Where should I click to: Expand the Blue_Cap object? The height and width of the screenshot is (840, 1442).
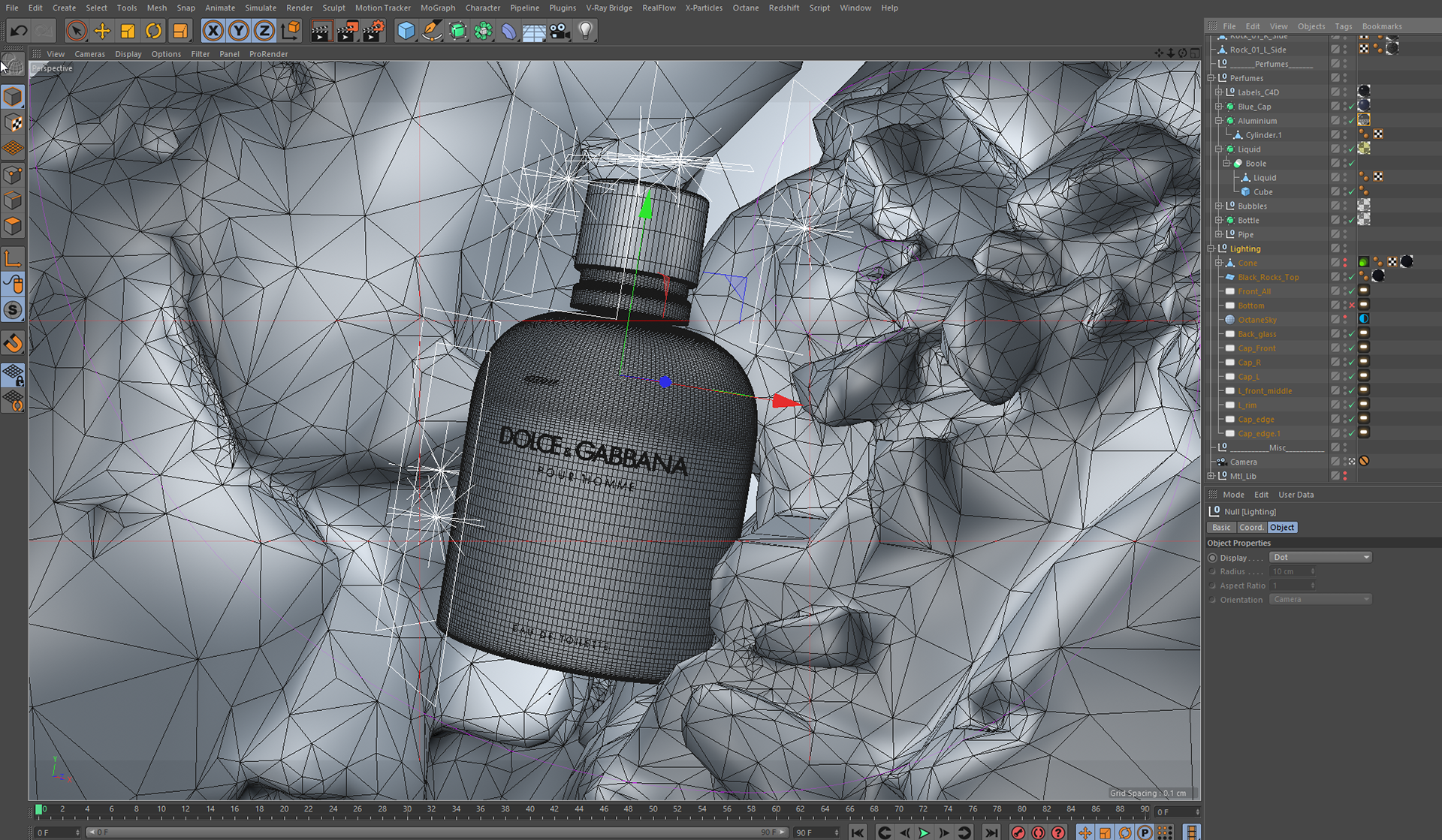pos(1219,107)
